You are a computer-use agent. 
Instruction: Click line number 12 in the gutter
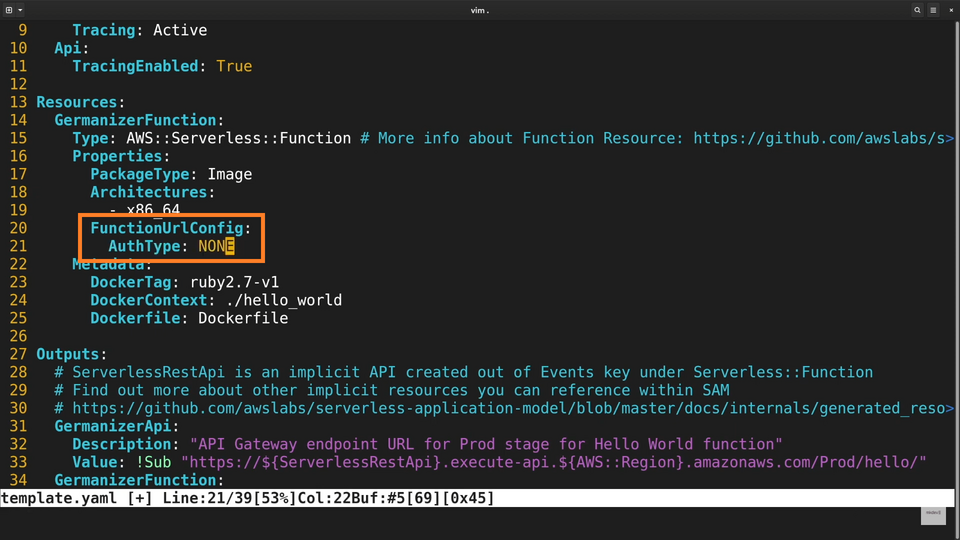pyautogui.click(x=18, y=84)
